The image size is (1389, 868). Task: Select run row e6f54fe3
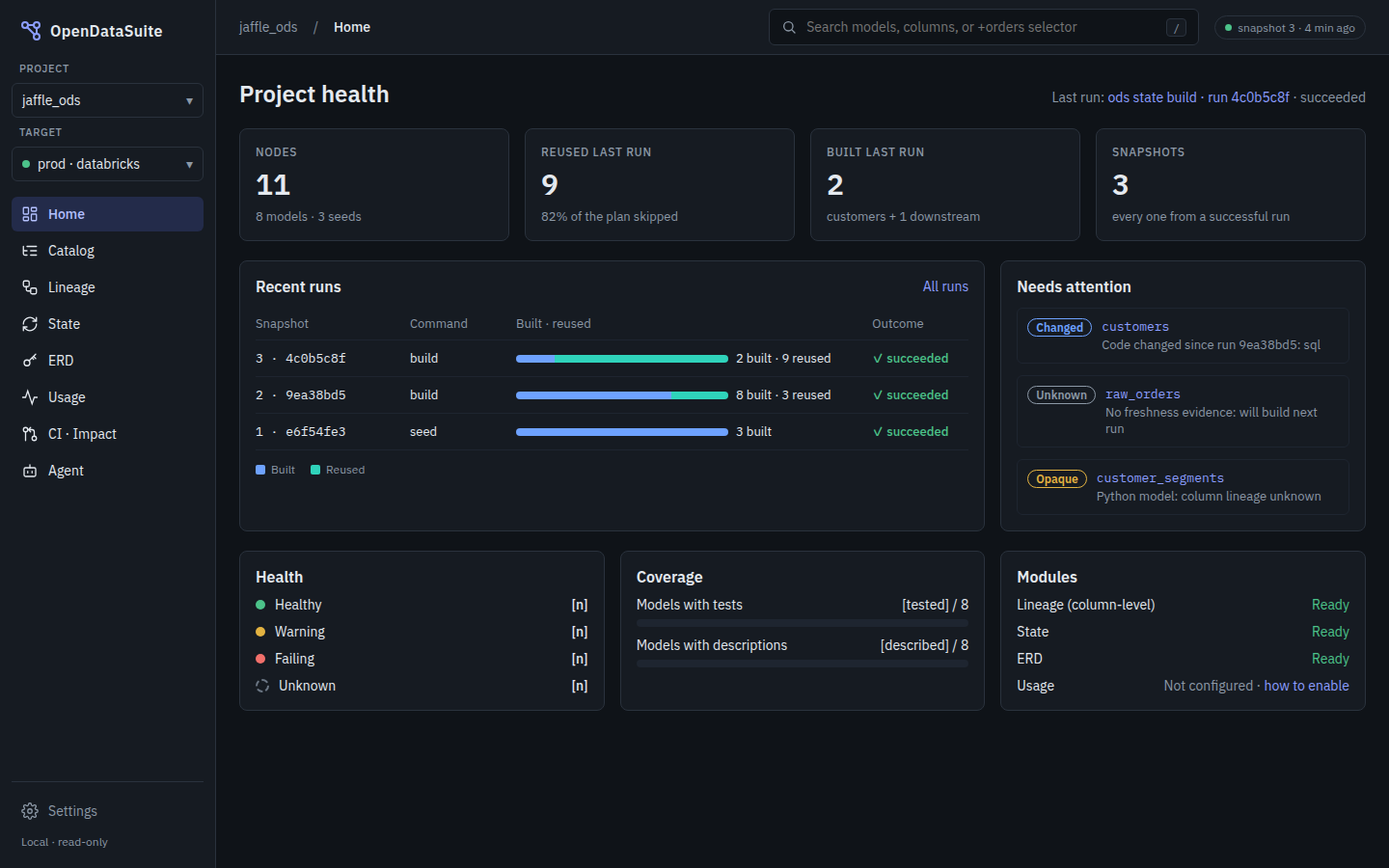point(612,432)
